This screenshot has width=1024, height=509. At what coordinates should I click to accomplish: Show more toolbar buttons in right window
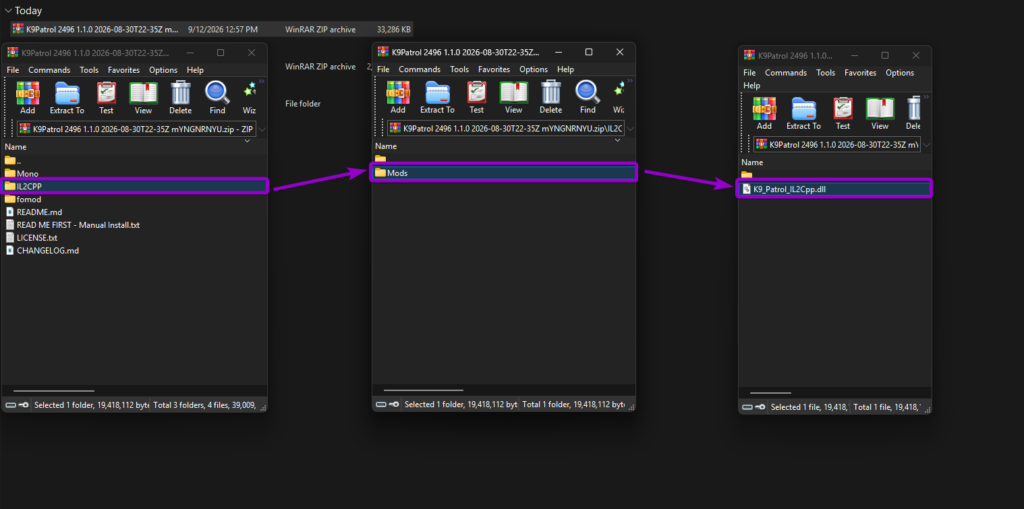click(x=925, y=97)
